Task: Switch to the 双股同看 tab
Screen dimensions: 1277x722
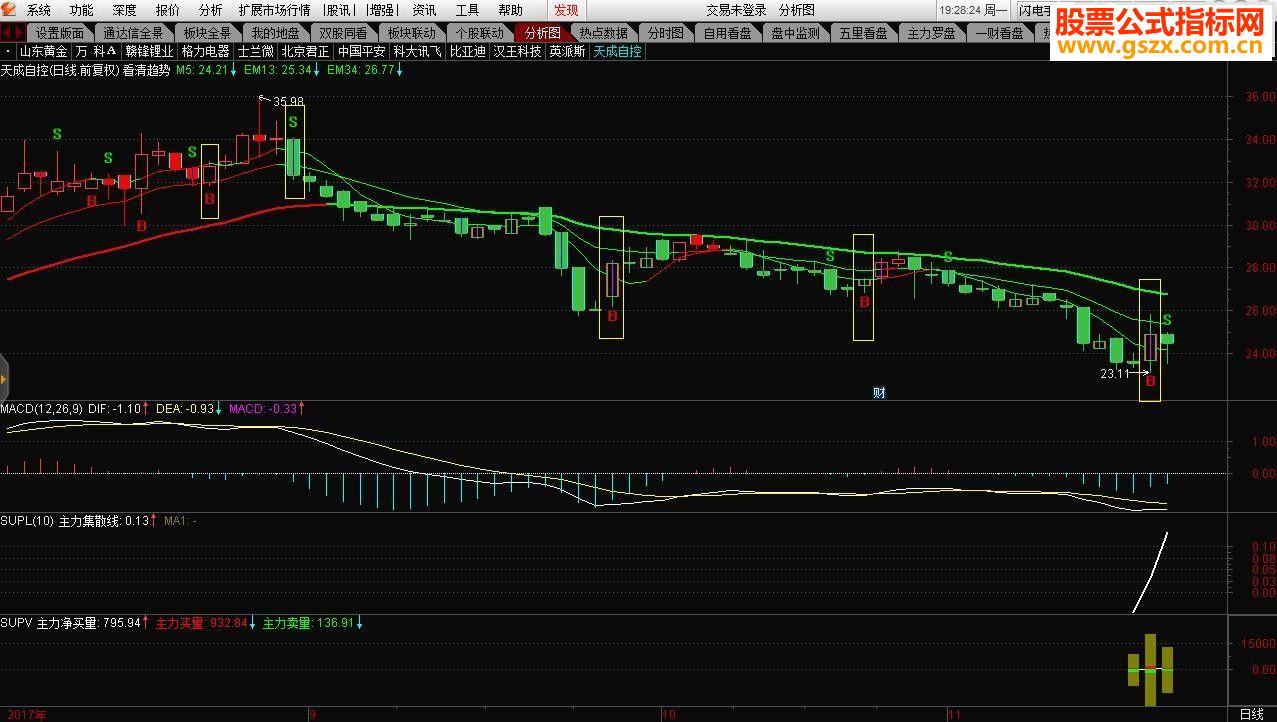Action: click(343, 32)
